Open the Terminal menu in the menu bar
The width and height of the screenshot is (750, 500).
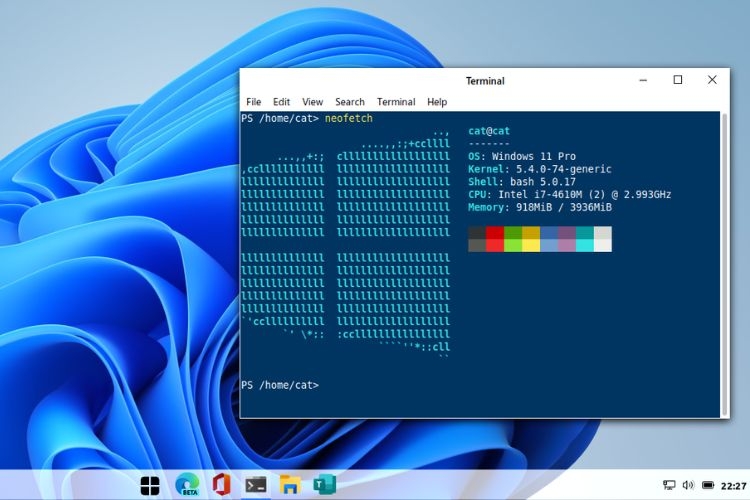(396, 102)
